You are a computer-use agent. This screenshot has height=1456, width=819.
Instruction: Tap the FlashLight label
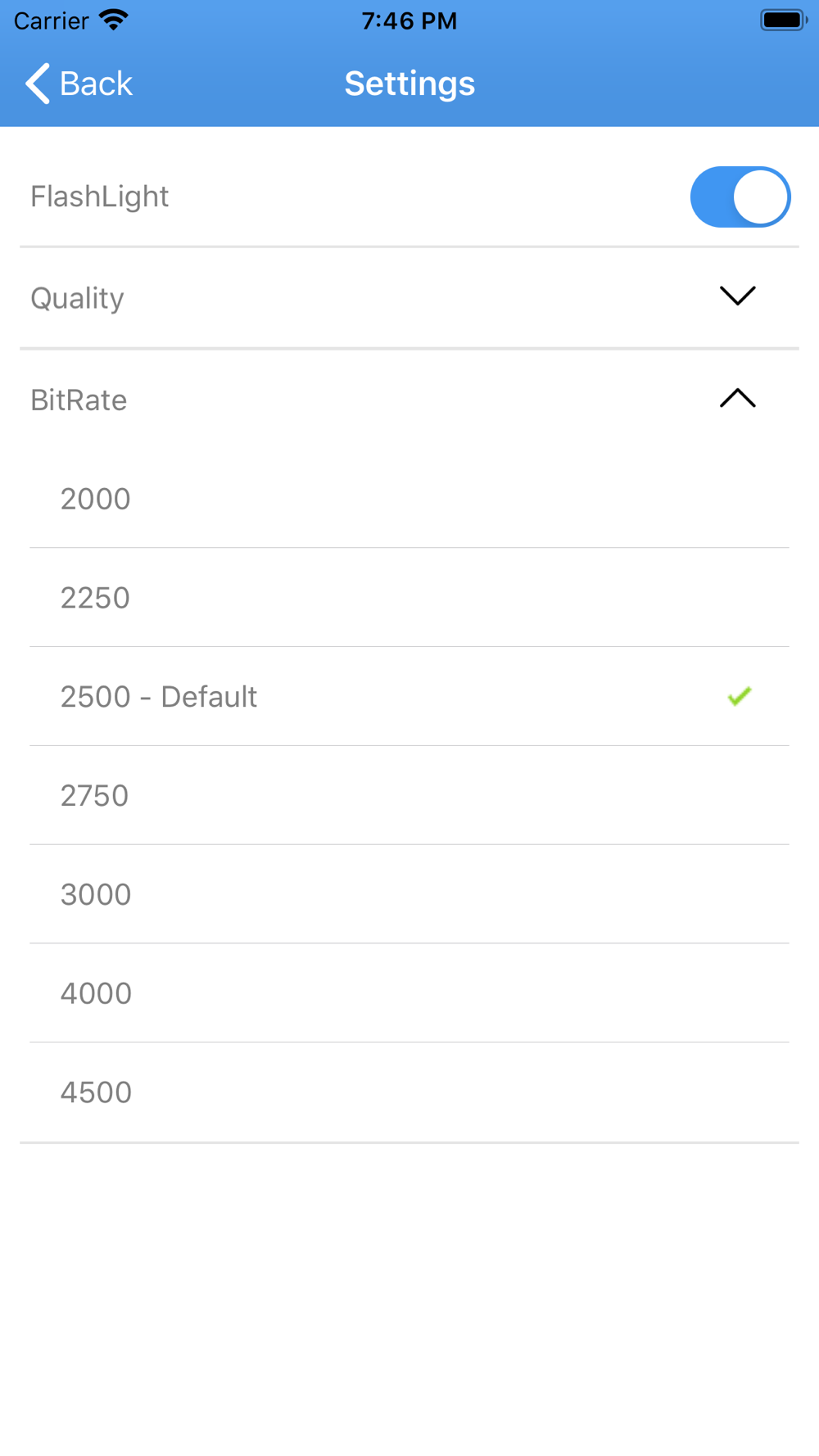tap(100, 197)
